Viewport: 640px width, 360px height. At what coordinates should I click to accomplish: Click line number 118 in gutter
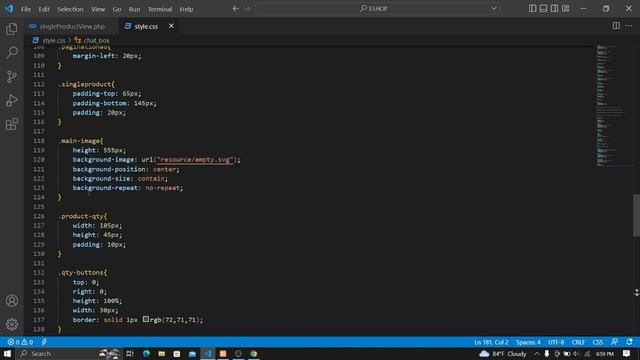[39, 141]
